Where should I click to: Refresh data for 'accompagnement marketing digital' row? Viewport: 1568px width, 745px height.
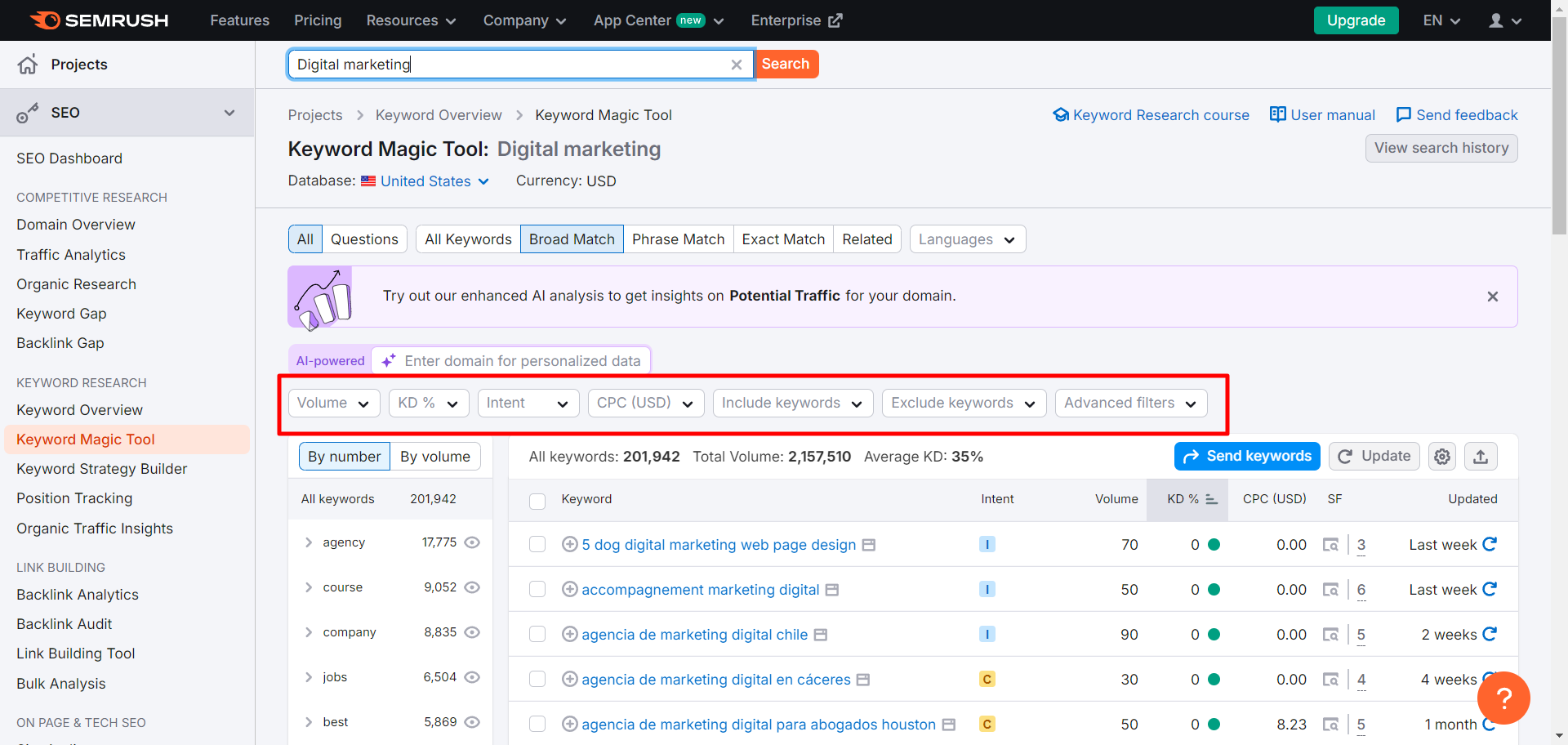[1490, 589]
